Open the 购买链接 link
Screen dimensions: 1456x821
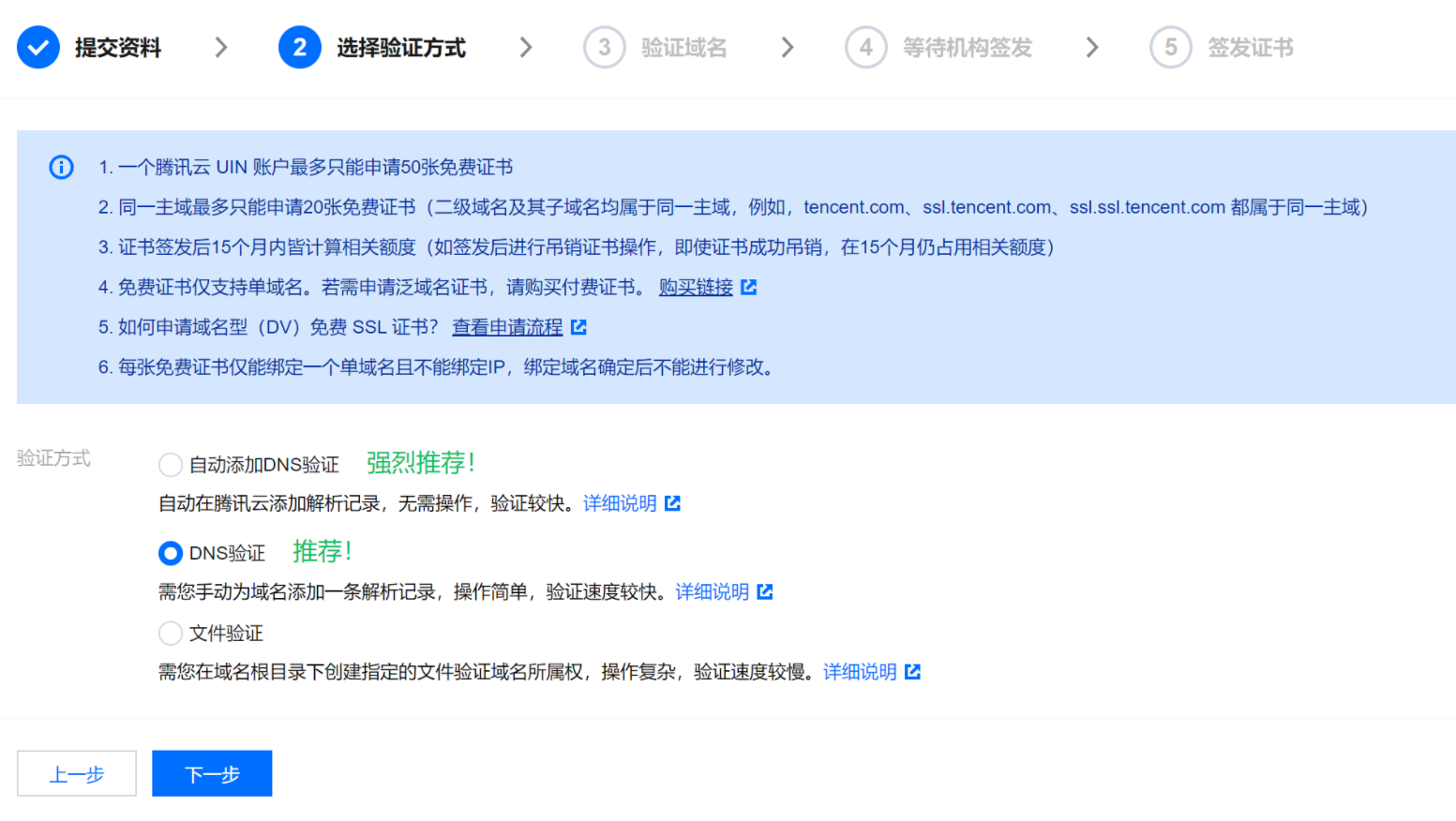pyautogui.click(x=696, y=288)
